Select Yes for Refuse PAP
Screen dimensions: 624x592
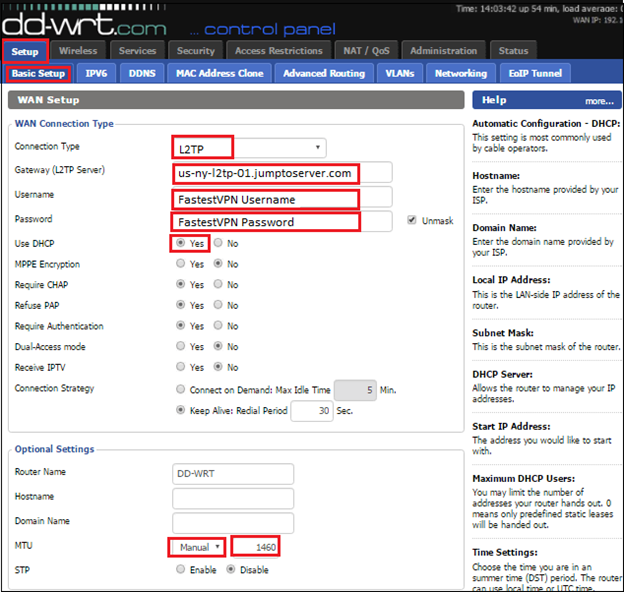point(180,305)
